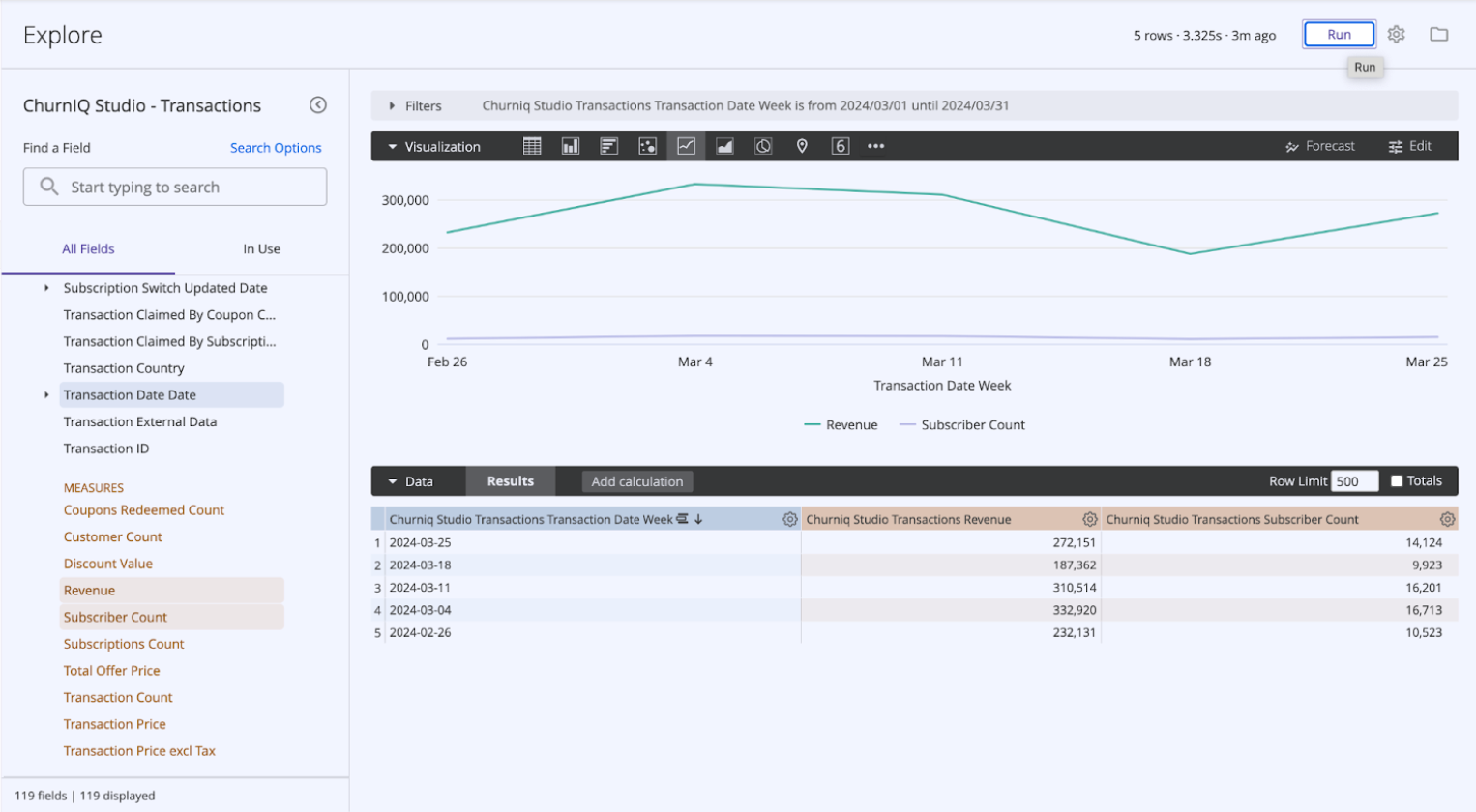Enable the Totals checkbox
This screenshot has height=812, width=1476.
point(1397,480)
